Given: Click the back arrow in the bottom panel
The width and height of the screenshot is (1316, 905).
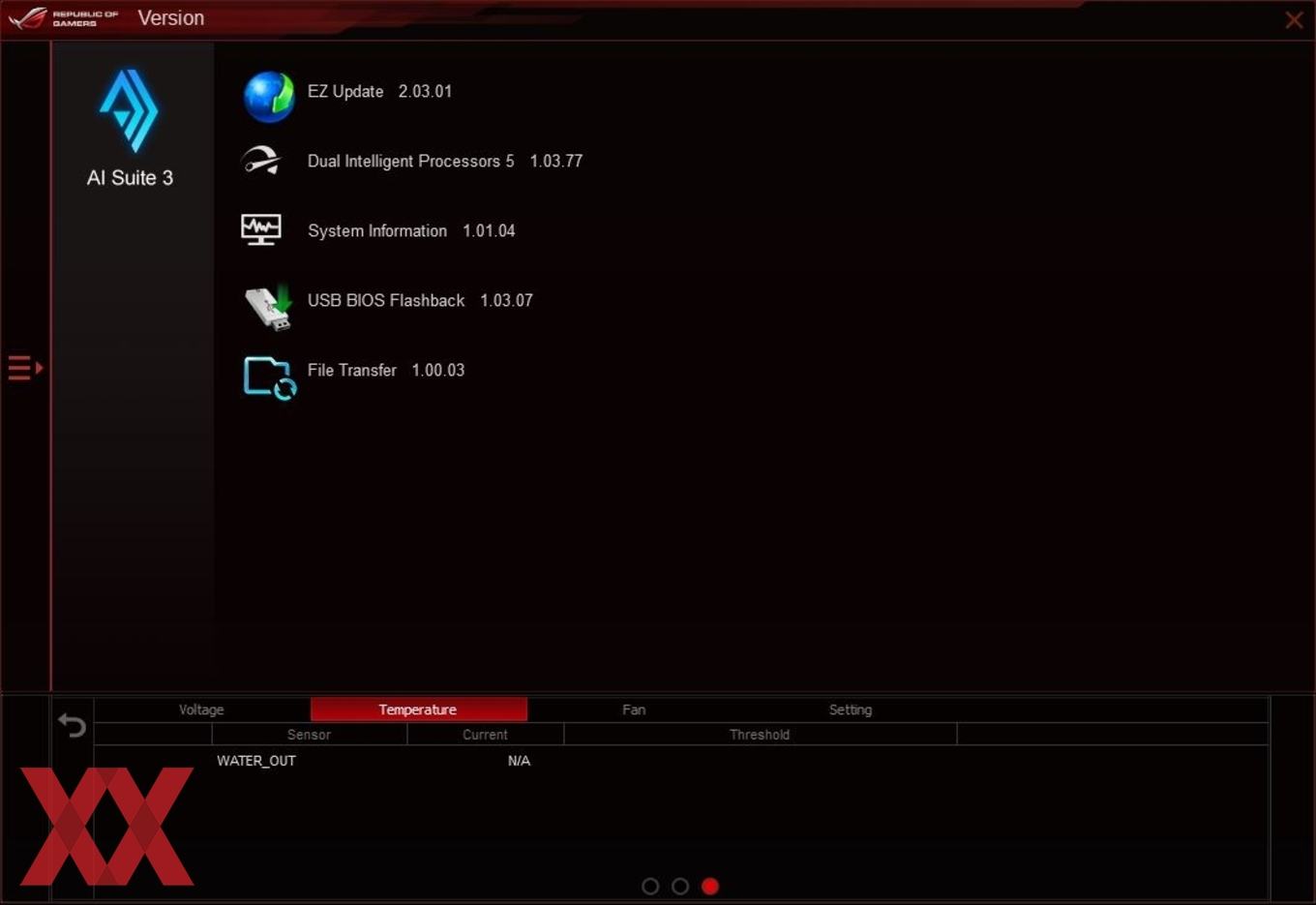Looking at the screenshot, I should click(x=73, y=725).
